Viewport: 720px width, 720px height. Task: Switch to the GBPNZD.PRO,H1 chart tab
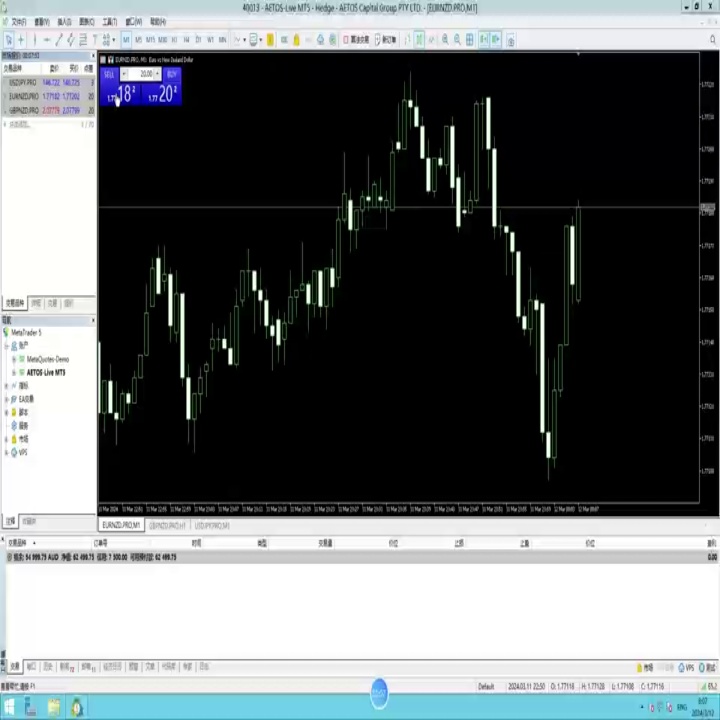pos(167,525)
